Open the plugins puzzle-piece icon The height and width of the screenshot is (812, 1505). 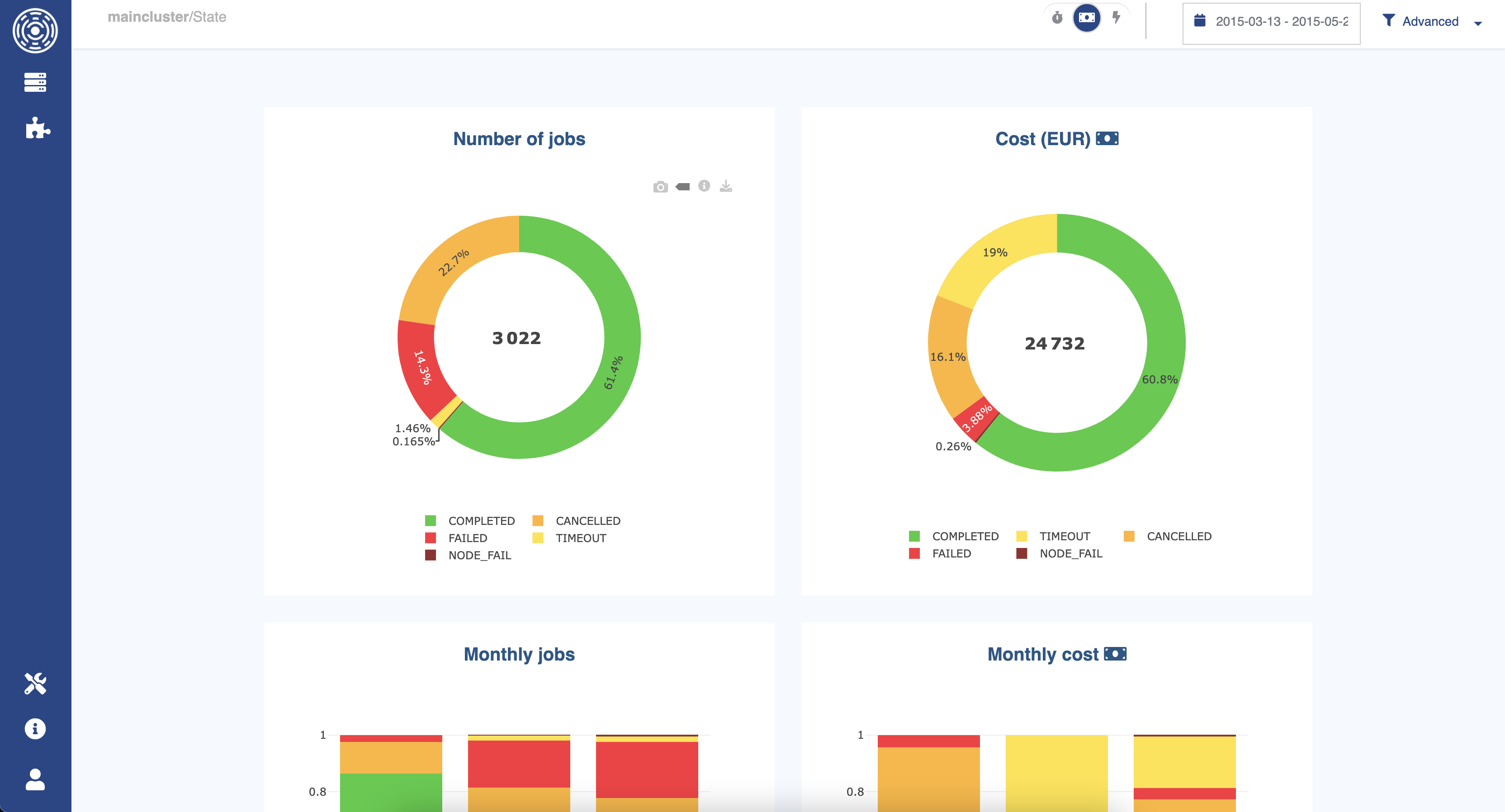click(38, 128)
